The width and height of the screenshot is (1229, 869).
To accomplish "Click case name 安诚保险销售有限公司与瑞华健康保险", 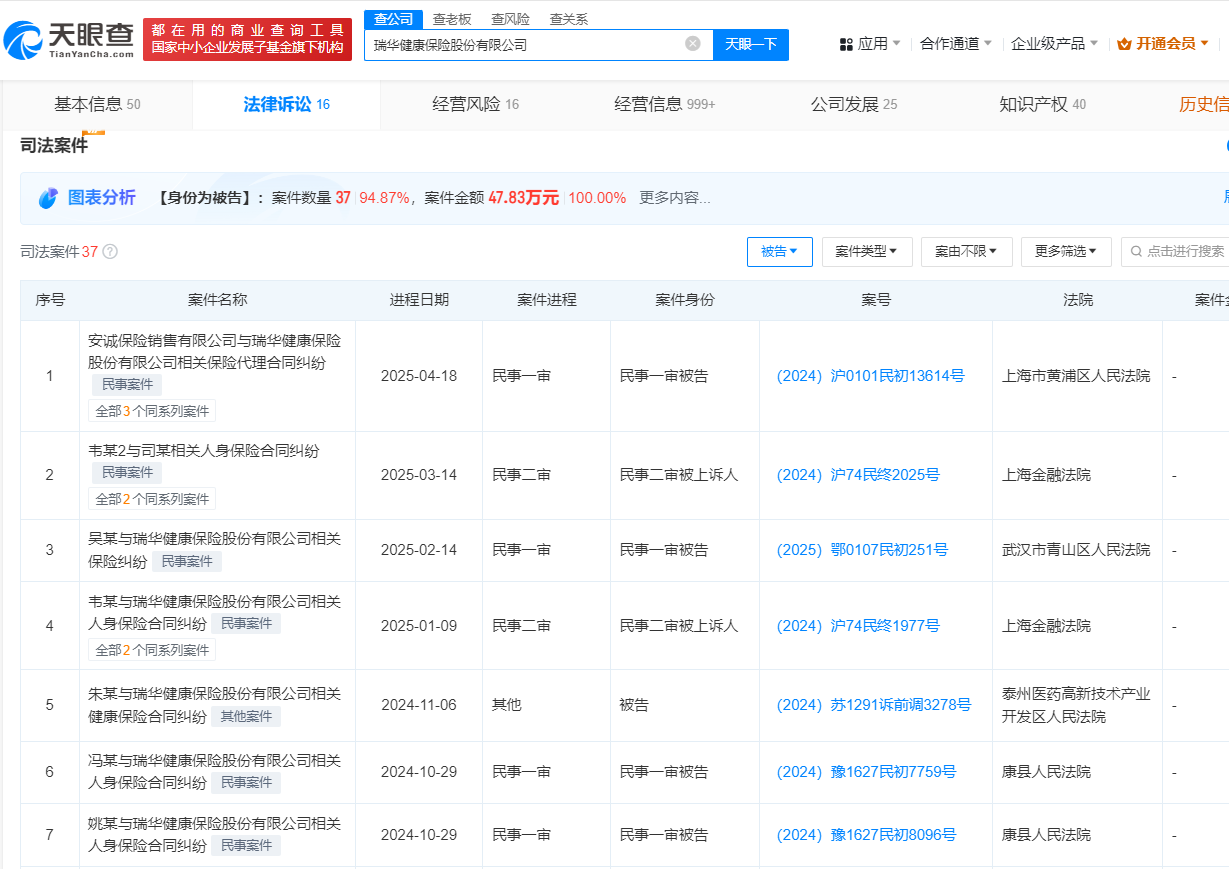I will [x=214, y=352].
